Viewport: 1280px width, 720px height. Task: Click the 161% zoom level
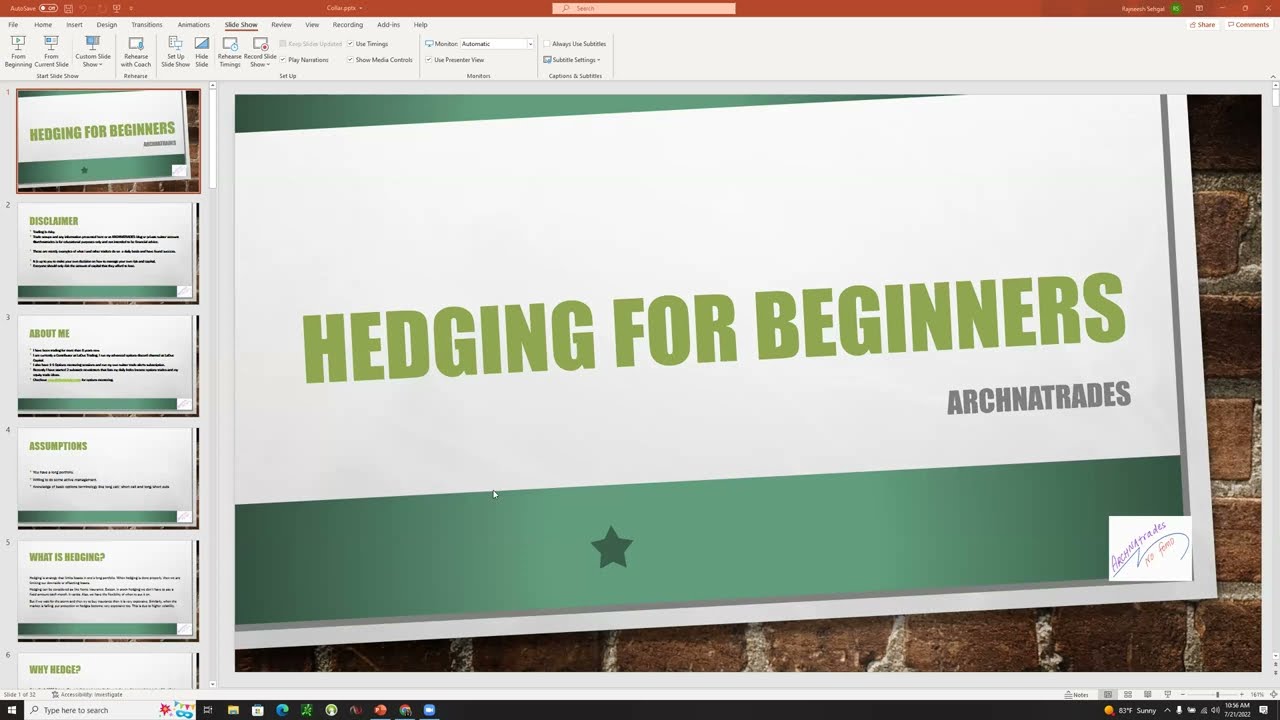[x=1258, y=694]
